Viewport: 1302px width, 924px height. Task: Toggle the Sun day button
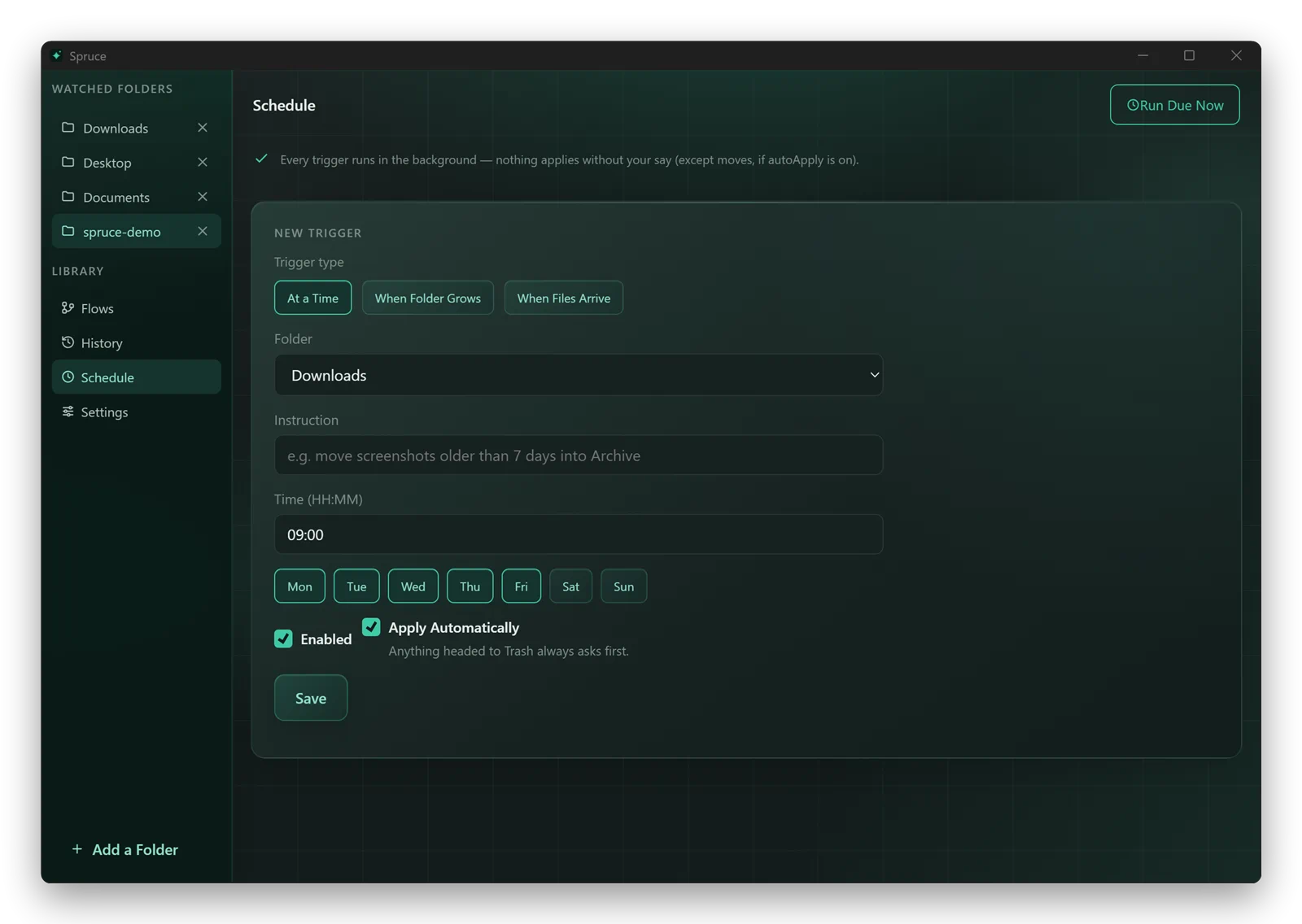pyautogui.click(x=623, y=586)
